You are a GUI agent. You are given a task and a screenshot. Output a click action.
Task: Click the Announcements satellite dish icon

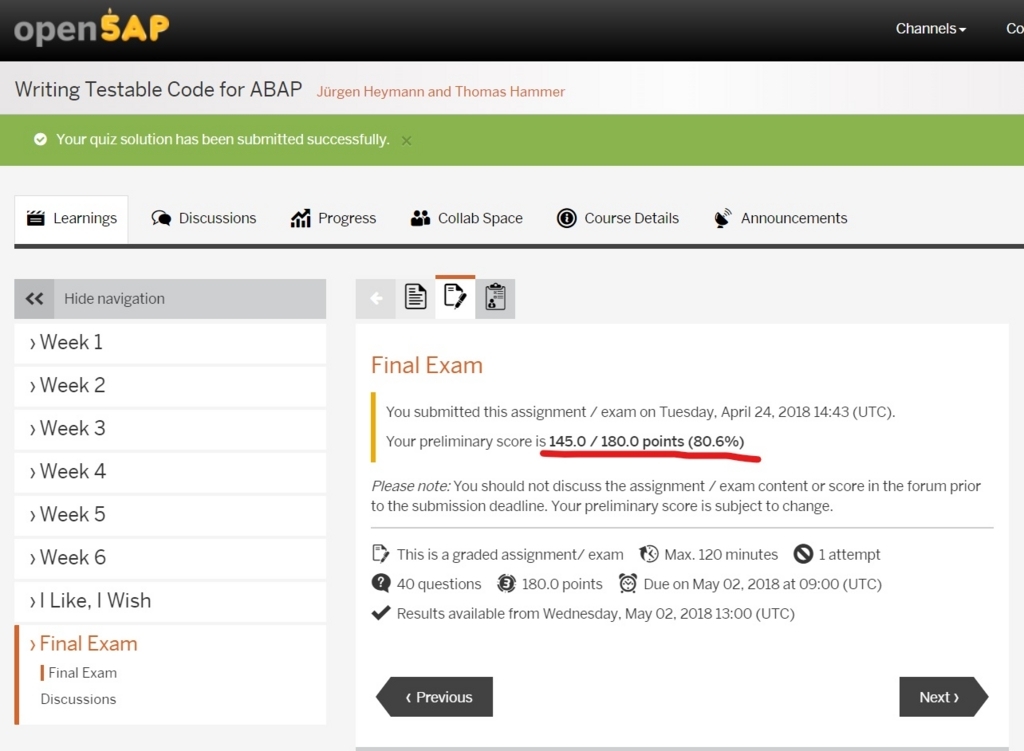[x=723, y=218]
